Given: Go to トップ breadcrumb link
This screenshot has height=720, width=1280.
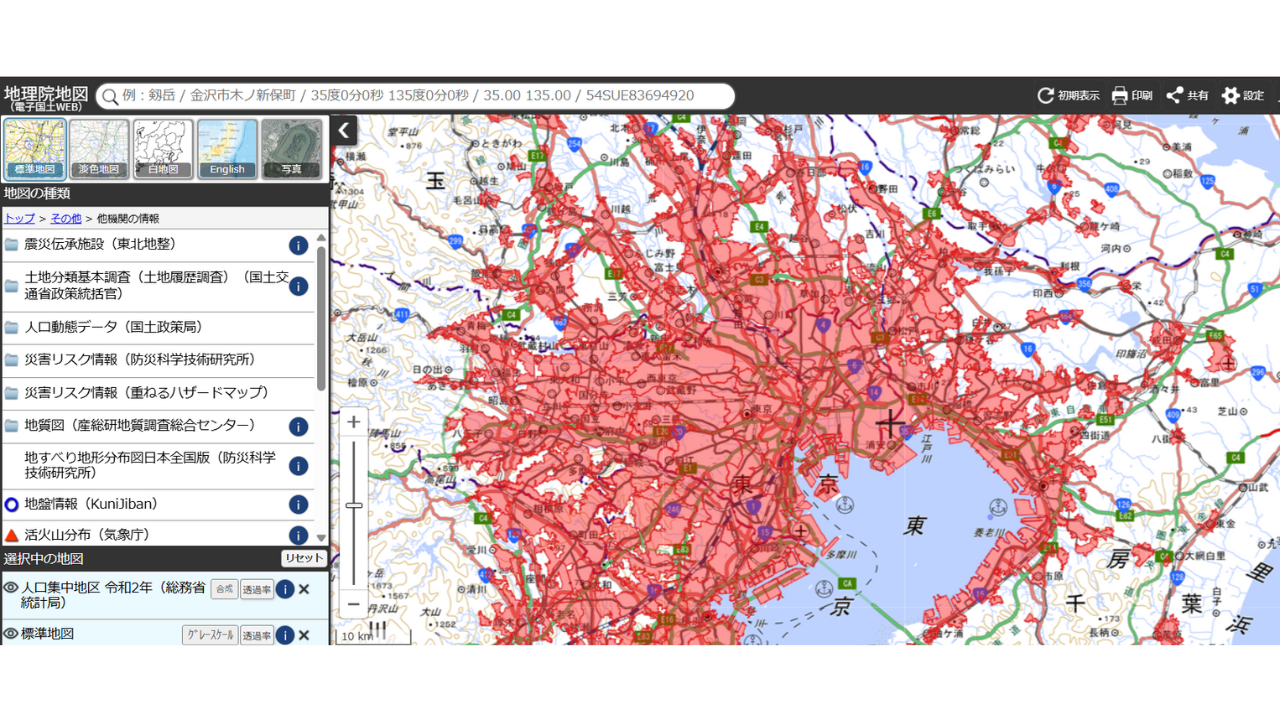Looking at the screenshot, I should pyautogui.click(x=19, y=218).
